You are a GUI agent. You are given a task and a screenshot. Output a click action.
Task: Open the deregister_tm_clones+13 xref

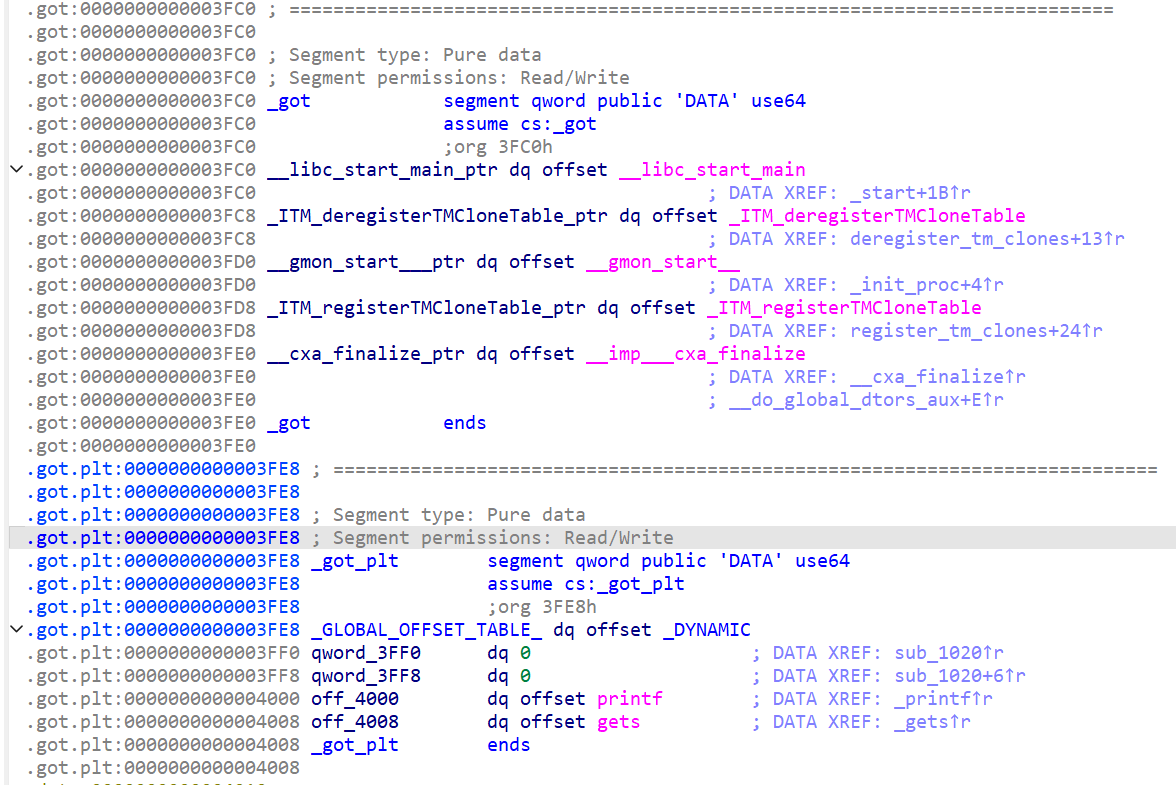coord(987,239)
